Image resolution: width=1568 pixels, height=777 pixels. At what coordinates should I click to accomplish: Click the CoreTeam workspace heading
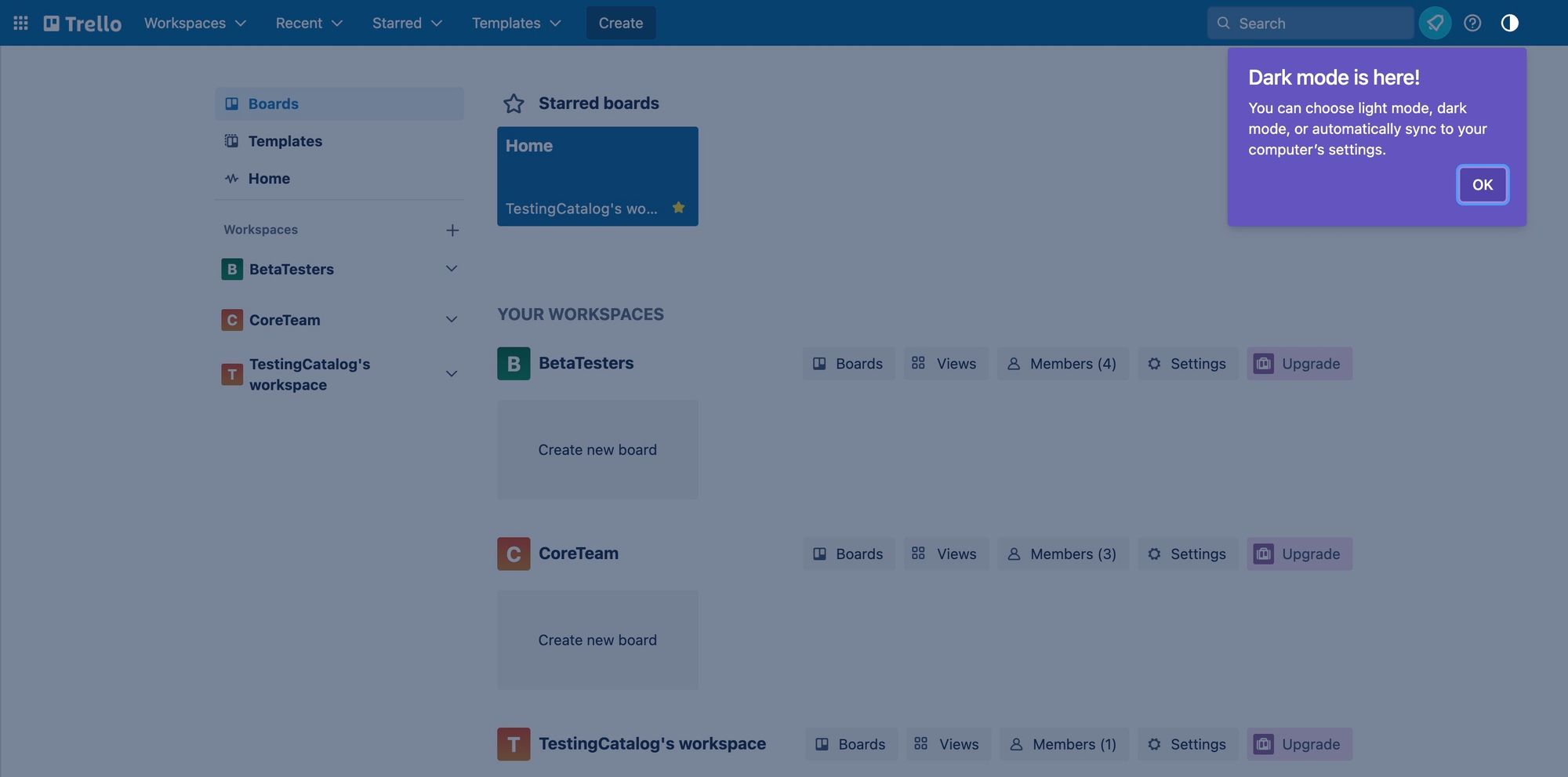pyautogui.click(x=579, y=554)
